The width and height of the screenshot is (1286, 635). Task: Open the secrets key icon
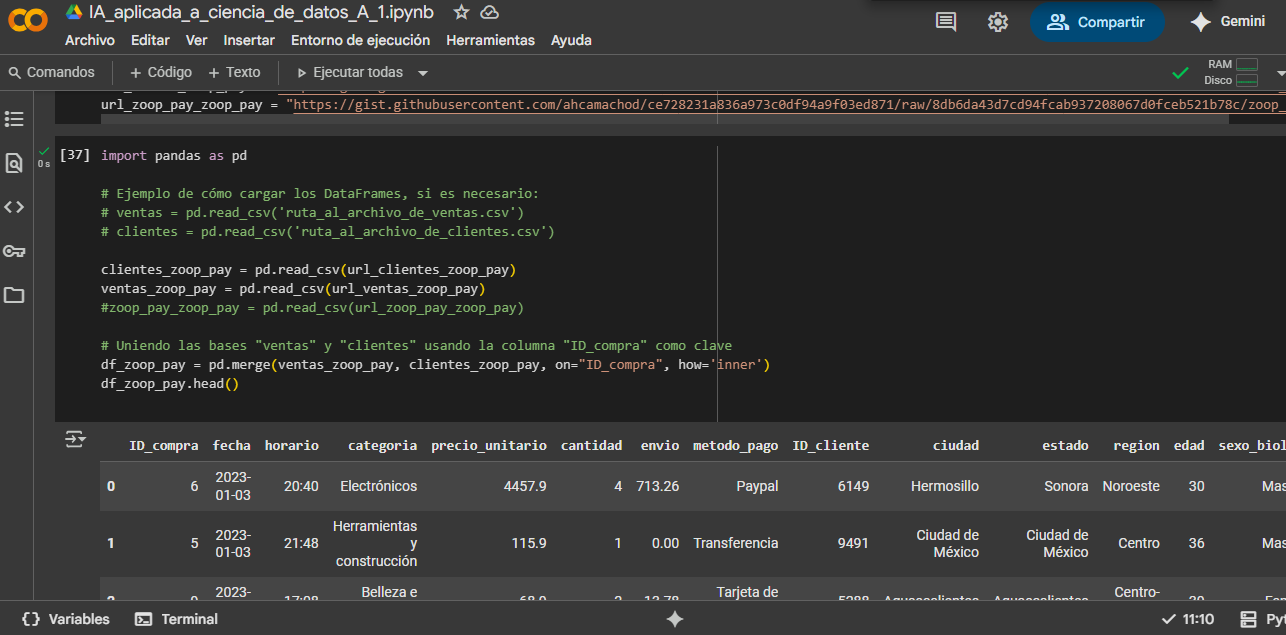coord(14,251)
